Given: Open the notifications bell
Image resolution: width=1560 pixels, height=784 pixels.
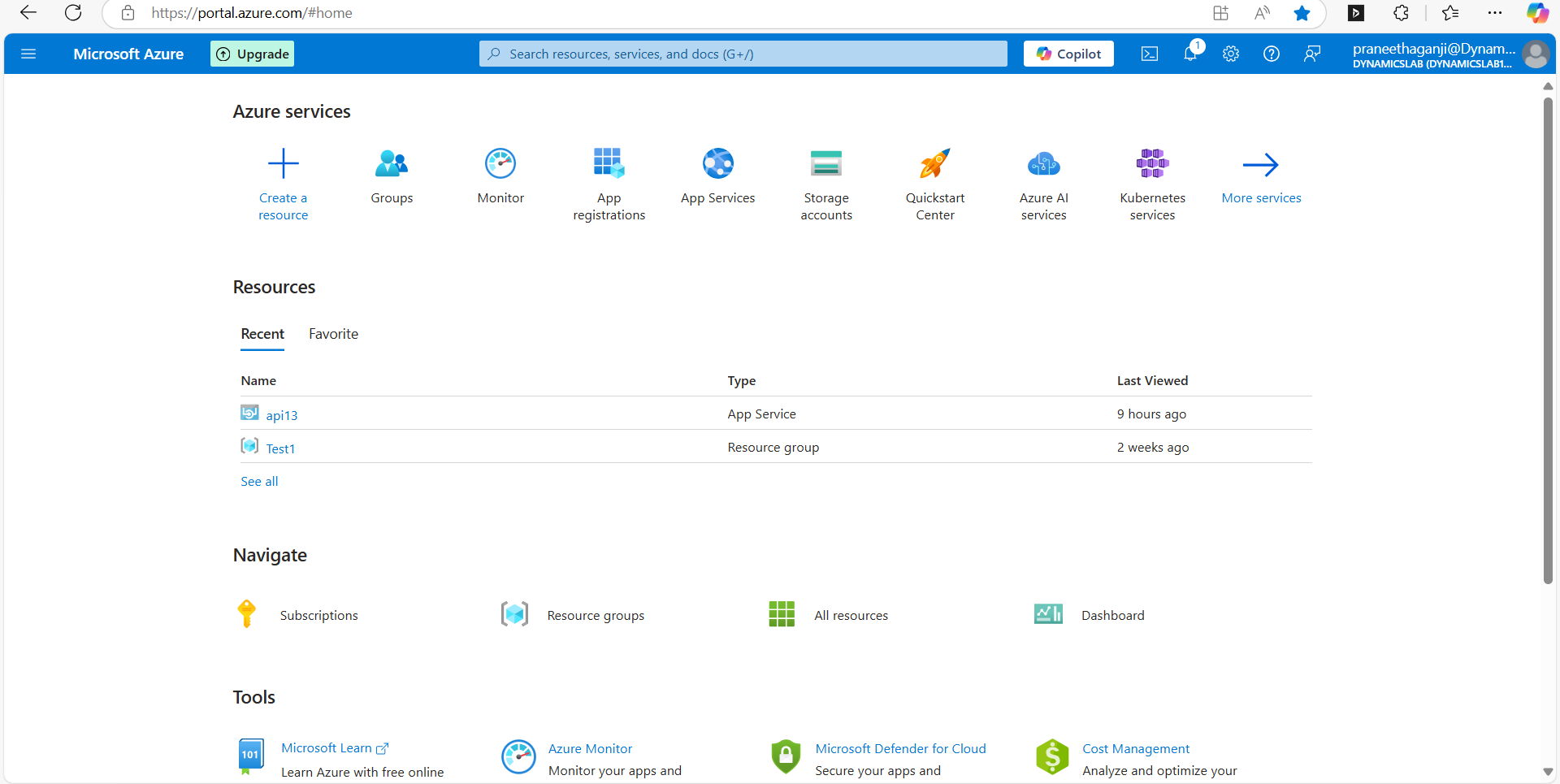Looking at the screenshot, I should coord(1190,54).
